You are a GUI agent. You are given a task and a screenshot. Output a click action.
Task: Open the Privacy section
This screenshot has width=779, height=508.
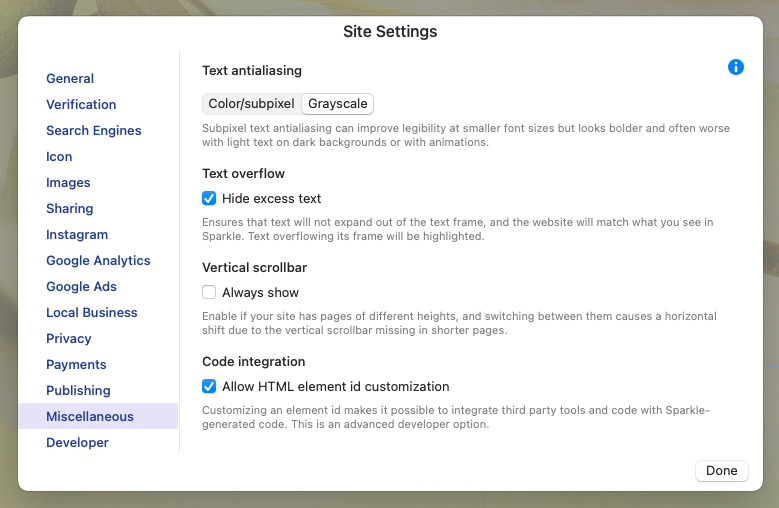point(69,339)
